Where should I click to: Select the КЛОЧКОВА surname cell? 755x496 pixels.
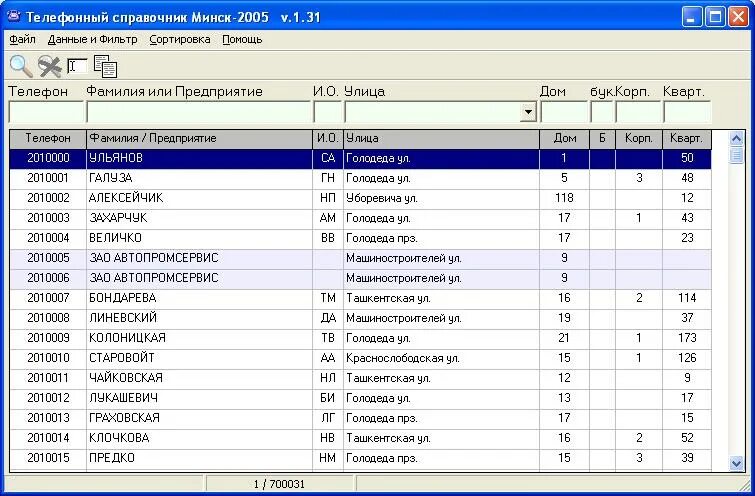(x=199, y=438)
